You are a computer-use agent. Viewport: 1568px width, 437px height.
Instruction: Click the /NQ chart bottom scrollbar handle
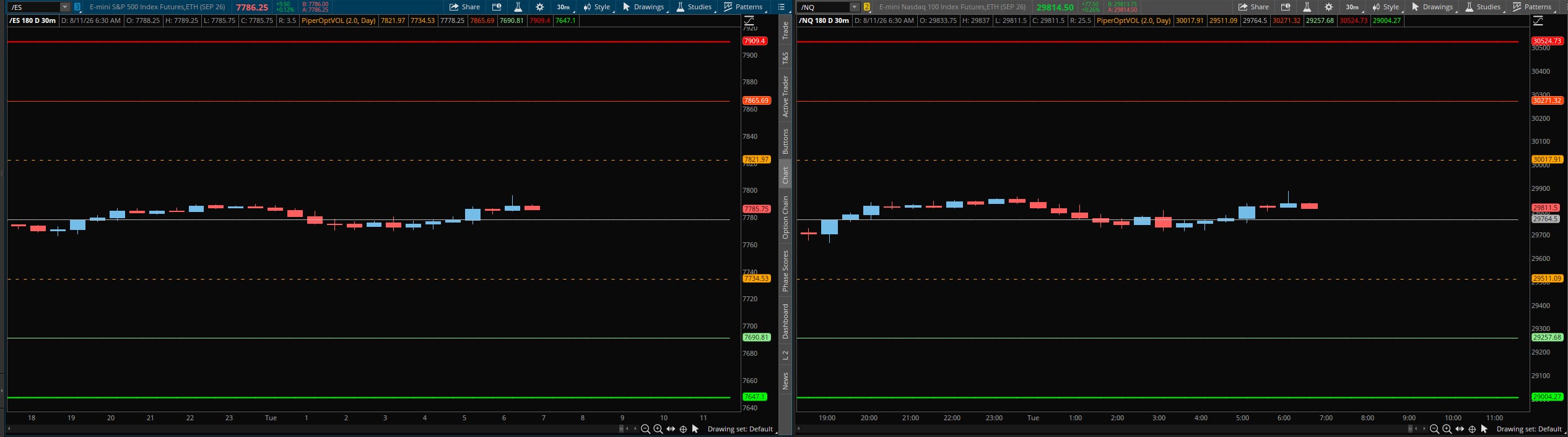tap(1411, 429)
